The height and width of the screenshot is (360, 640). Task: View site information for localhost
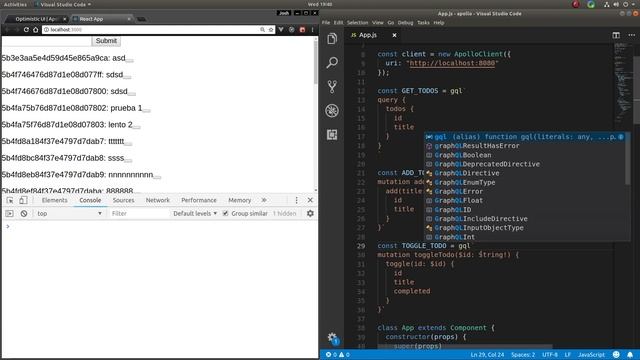pyautogui.click(x=46, y=30)
